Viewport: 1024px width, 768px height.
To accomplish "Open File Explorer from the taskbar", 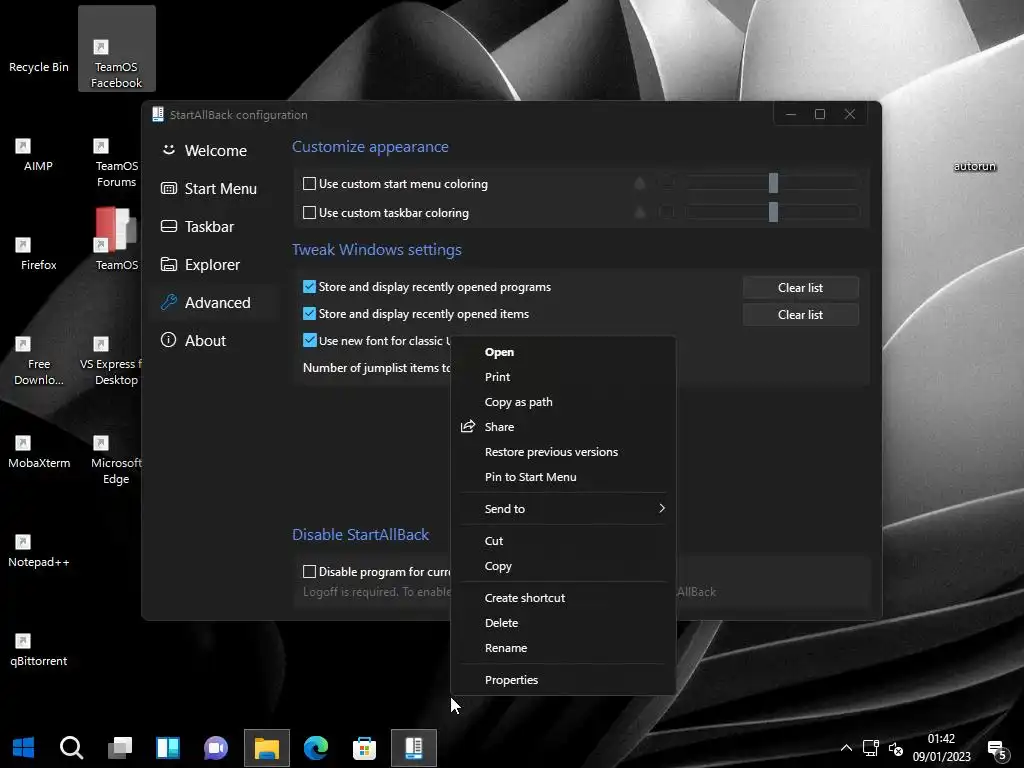I will 266,747.
